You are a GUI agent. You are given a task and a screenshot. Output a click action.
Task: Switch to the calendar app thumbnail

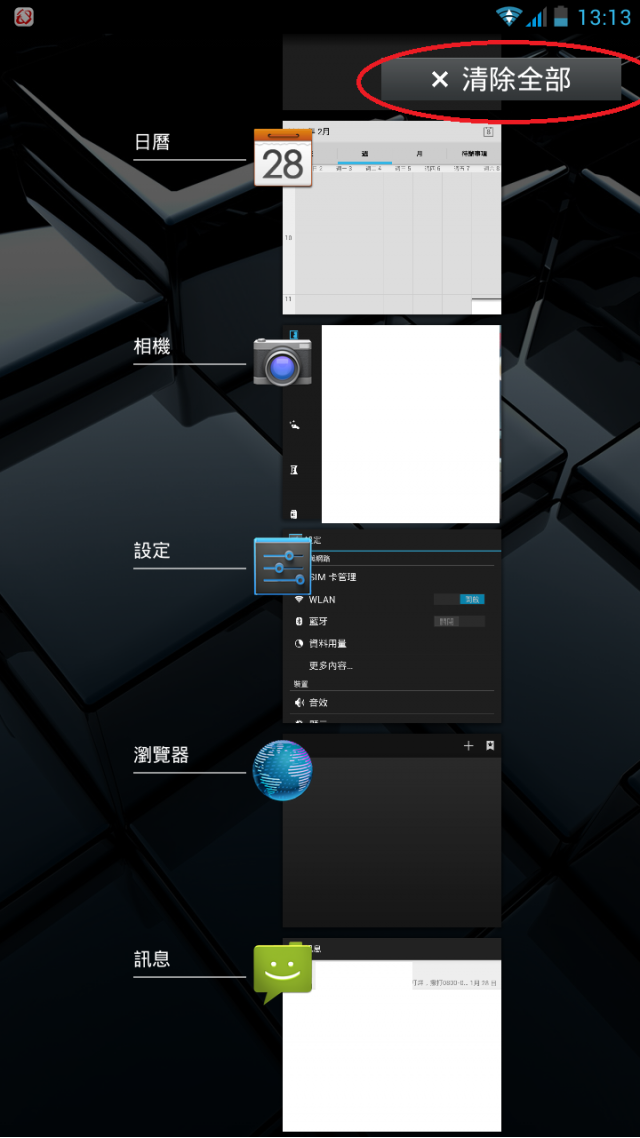392,218
